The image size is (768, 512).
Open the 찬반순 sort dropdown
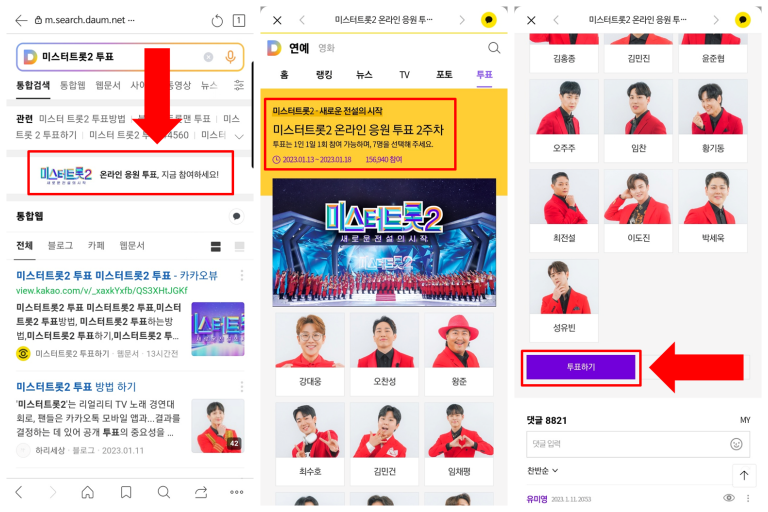[542, 471]
